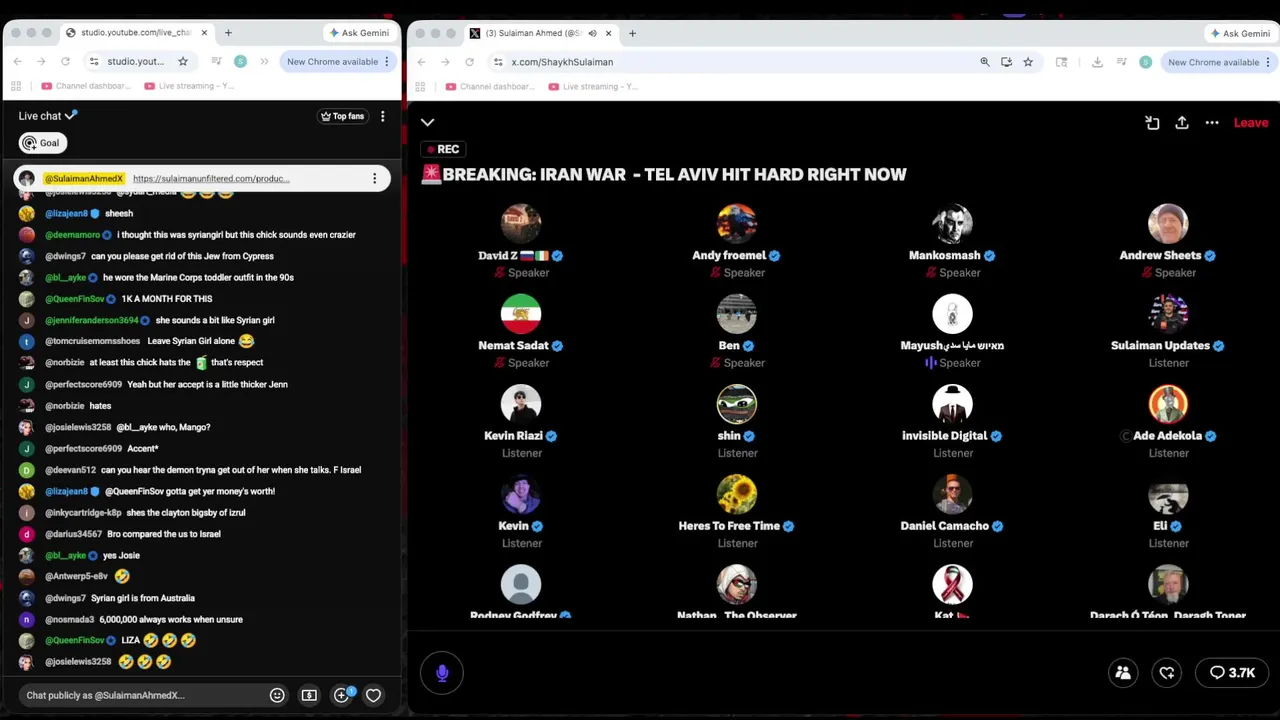
Task: Open the downloads icon in right window
Action: [1097, 62]
